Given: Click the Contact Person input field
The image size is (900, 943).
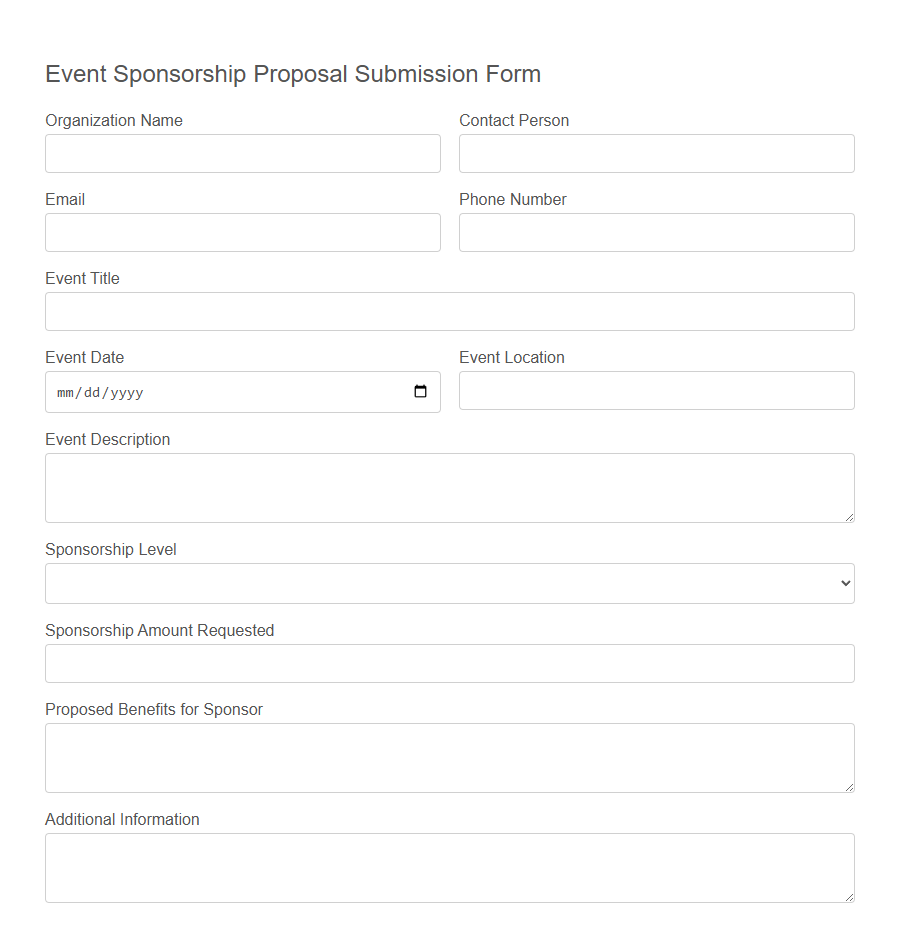Looking at the screenshot, I should pyautogui.click(x=656, y=153).
